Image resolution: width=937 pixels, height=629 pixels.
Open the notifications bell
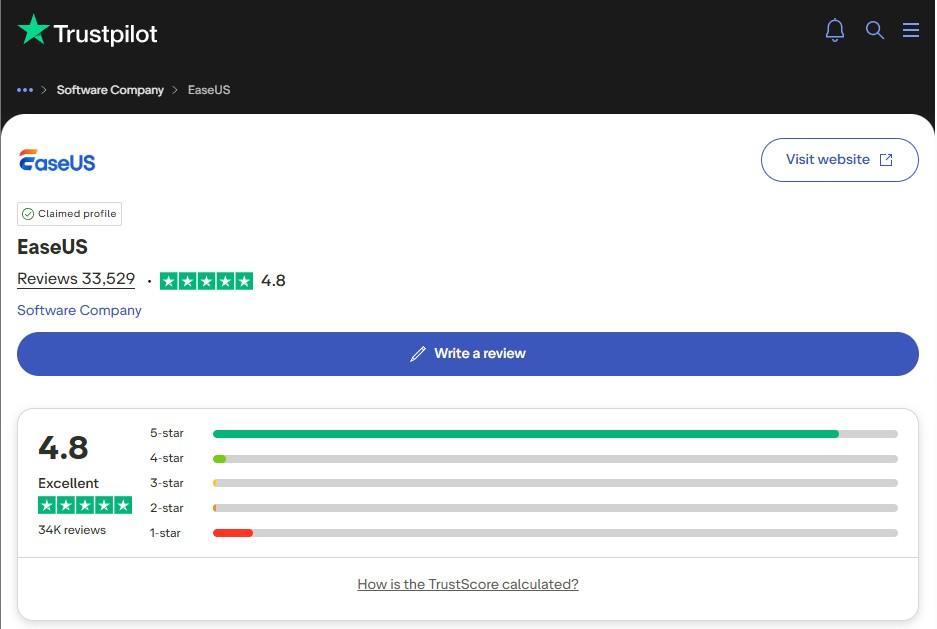[x=835, y=31]
